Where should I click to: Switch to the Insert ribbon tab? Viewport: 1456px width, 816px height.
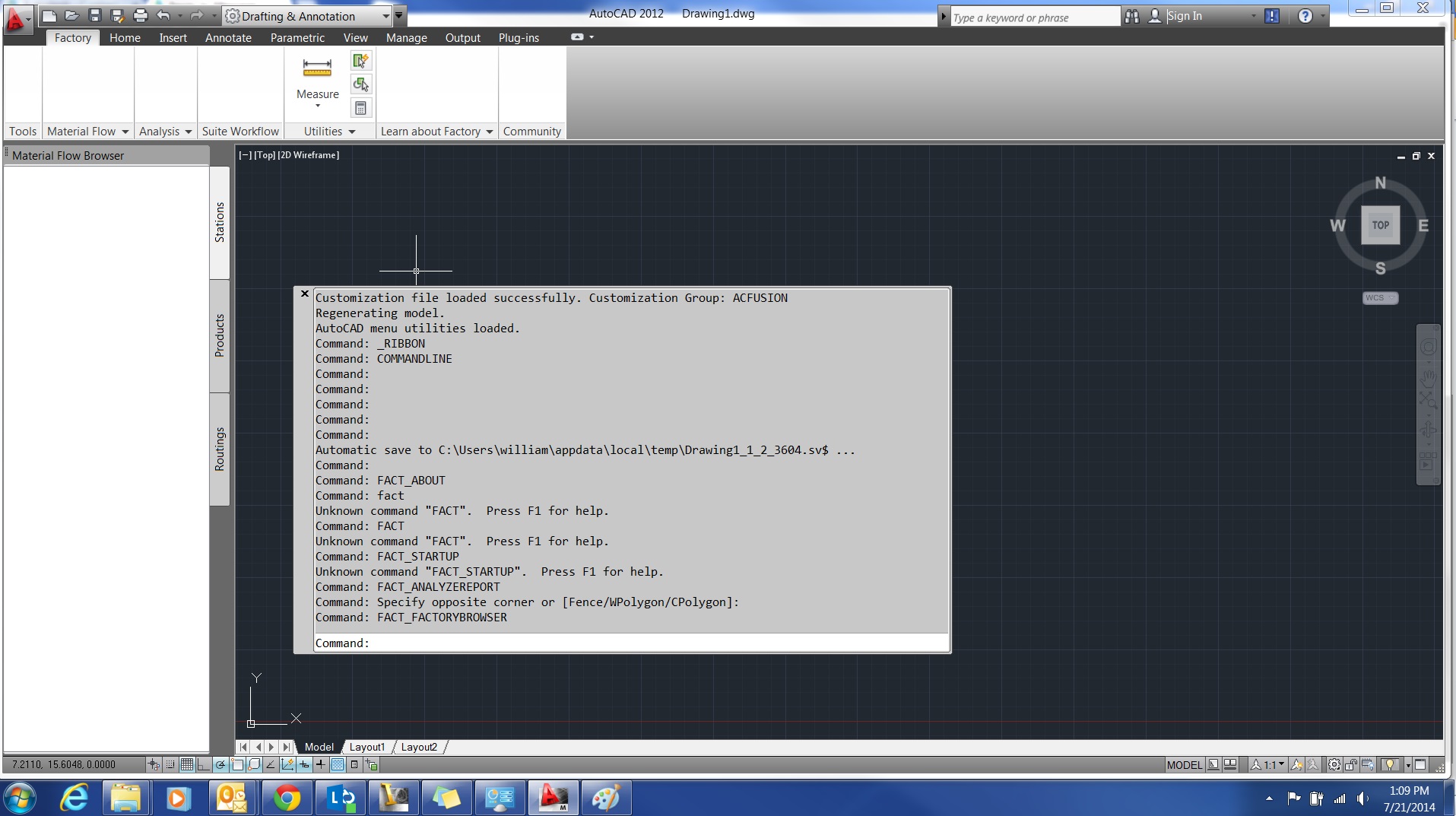[x=173, y=37]
